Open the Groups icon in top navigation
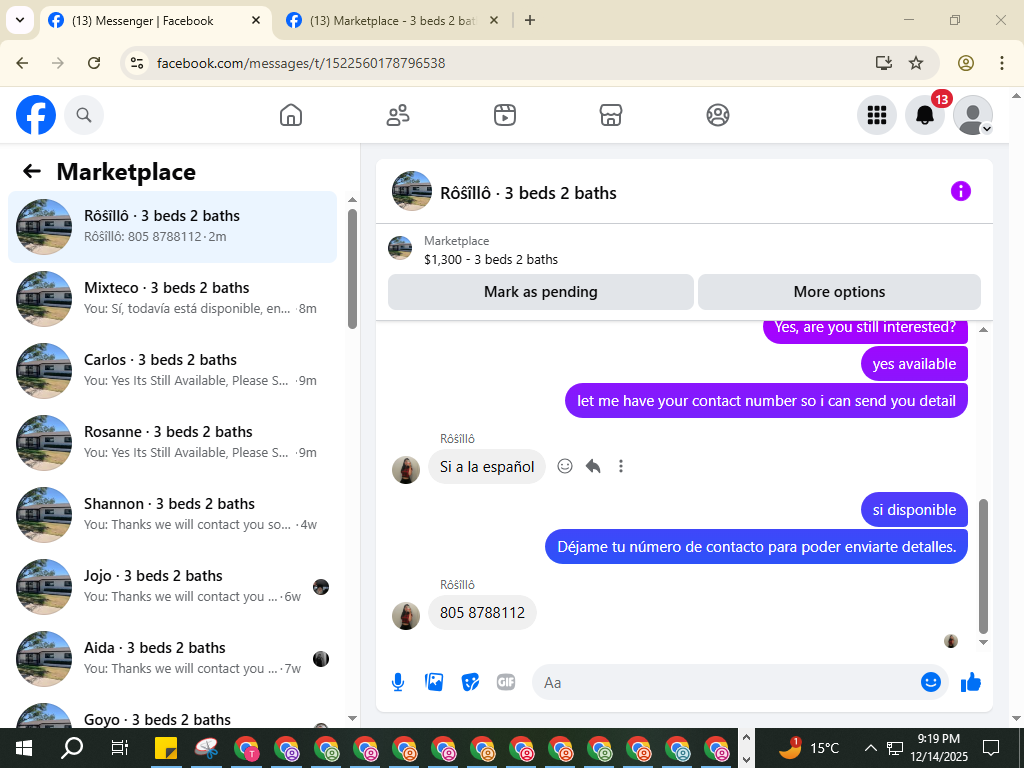 pyautogui.click(x=718, y=115)
